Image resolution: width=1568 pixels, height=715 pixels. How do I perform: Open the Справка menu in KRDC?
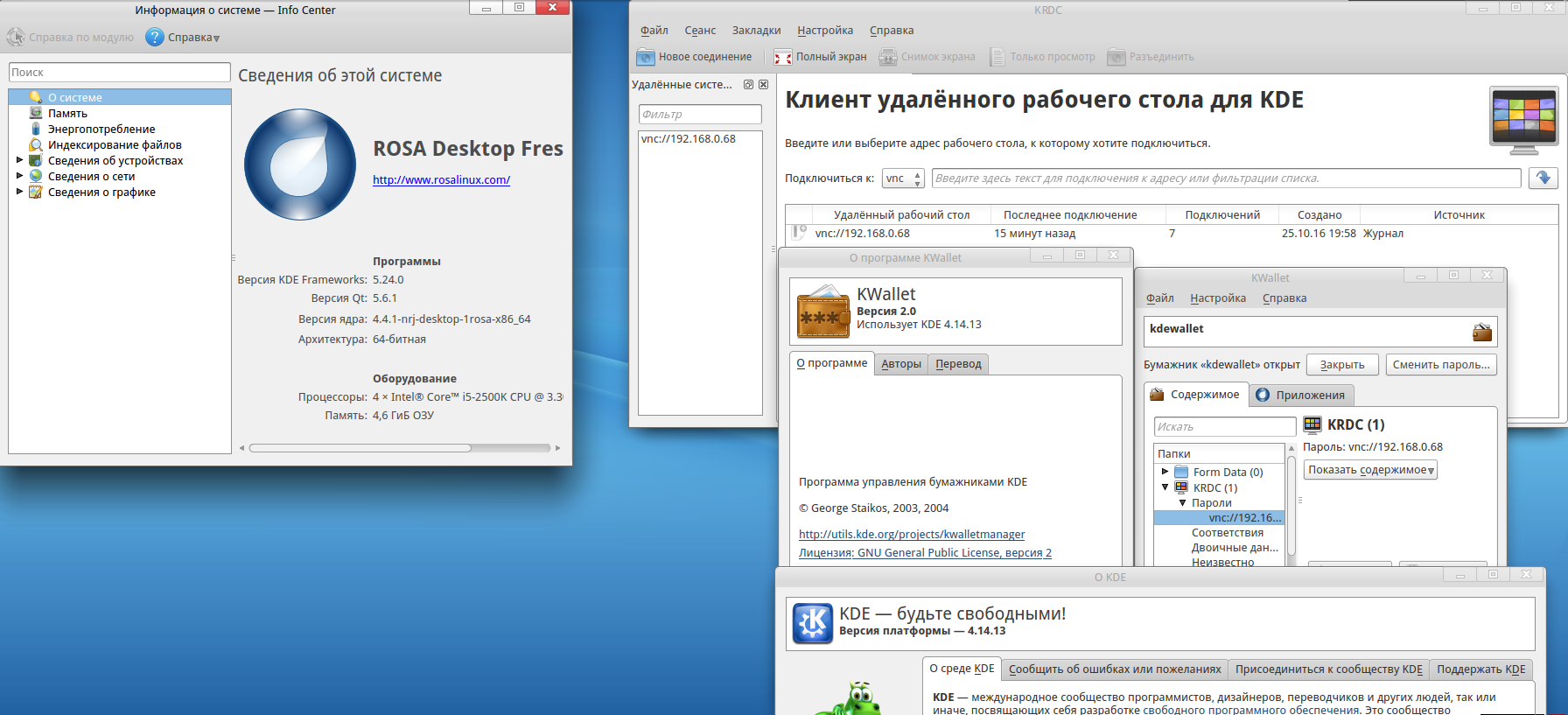click(892, 31)
